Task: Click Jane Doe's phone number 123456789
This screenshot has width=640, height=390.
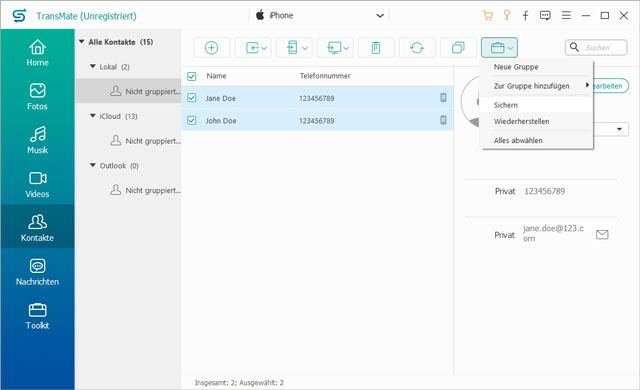Action: point(316,98)
